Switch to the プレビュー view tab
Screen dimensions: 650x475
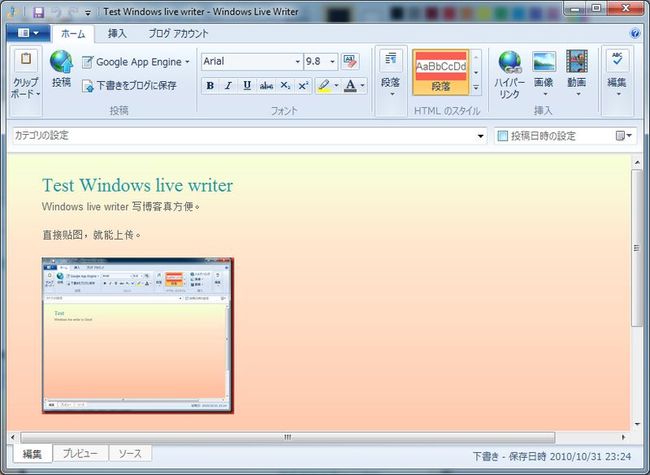pyautogui.click(x=80, y=453)
